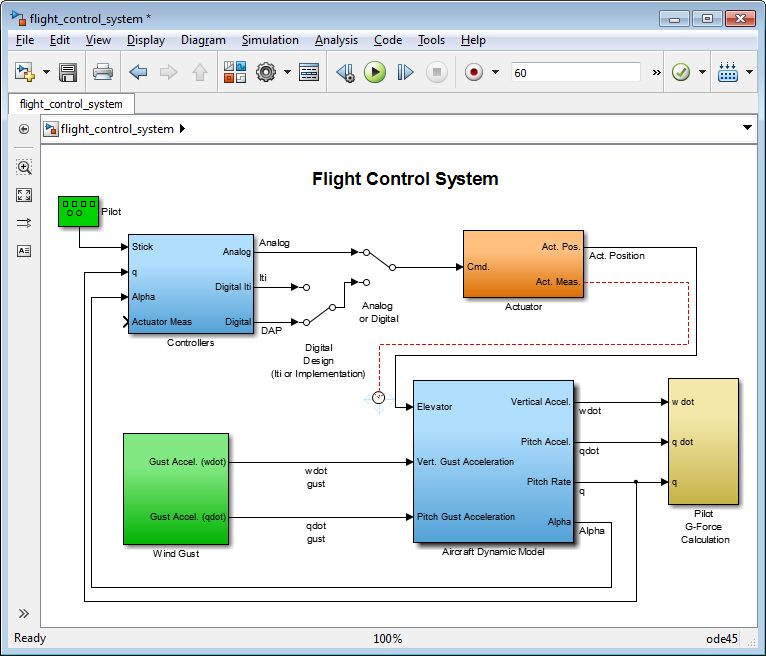
Task: Open the Simulation menu
Action: (270, 40)
